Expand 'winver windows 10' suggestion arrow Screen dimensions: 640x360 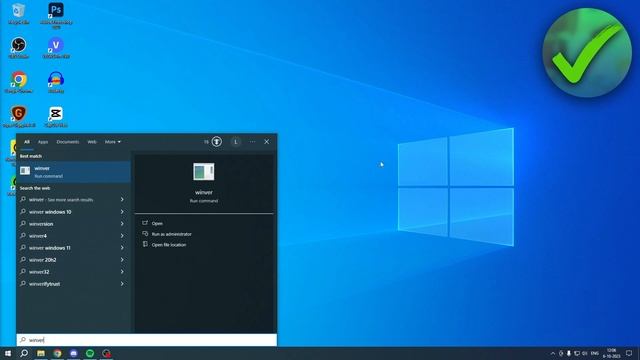click(x=122, y=212)
